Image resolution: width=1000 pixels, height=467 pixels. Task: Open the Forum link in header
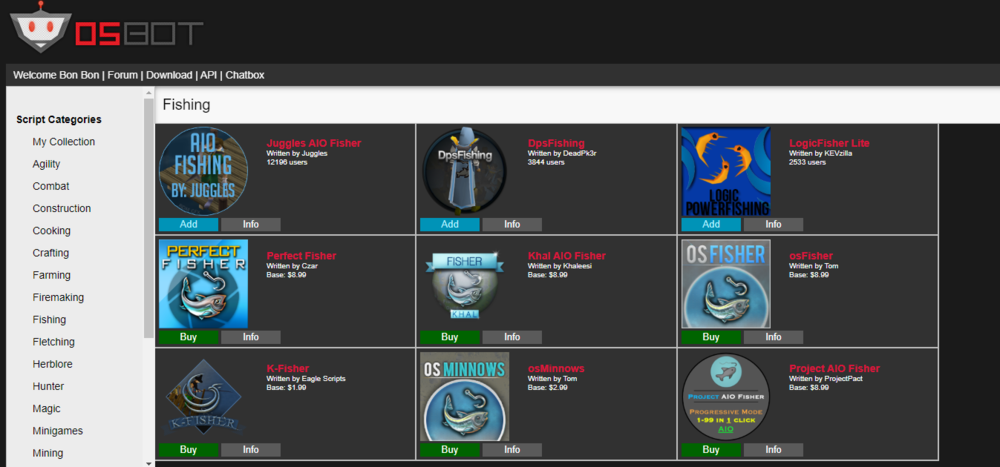click(123, 75)
